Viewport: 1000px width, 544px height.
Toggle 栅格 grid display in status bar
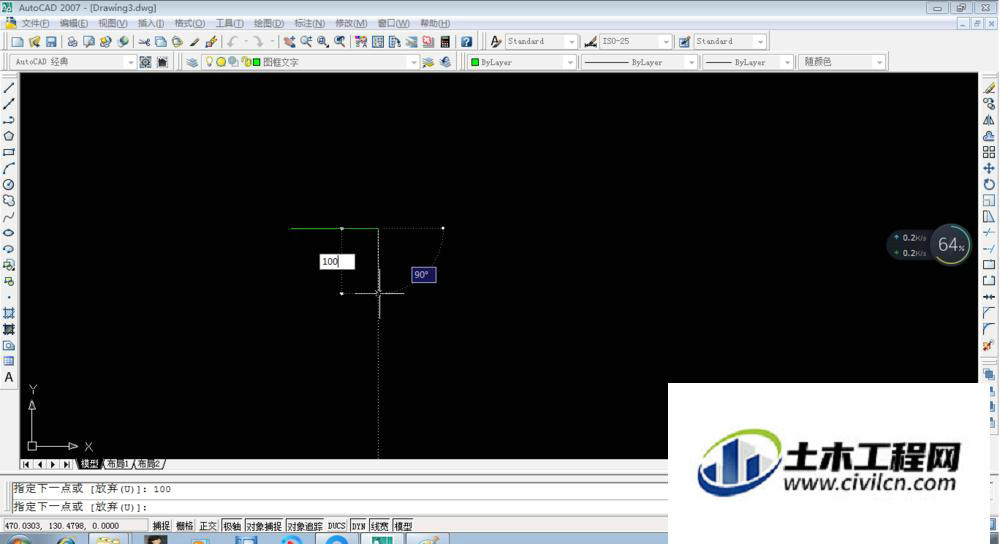(x=184, y=526)
